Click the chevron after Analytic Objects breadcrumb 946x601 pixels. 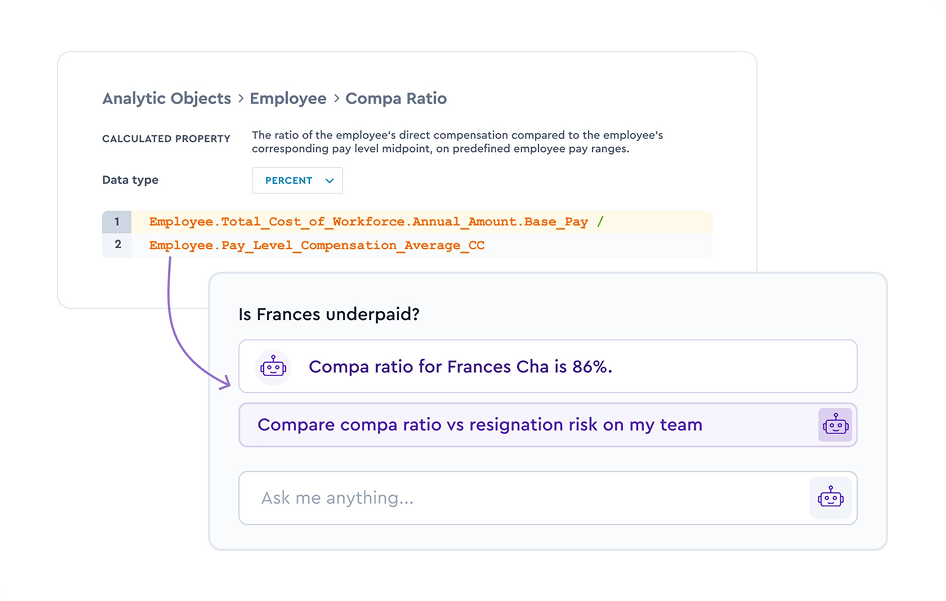(240, 99)
